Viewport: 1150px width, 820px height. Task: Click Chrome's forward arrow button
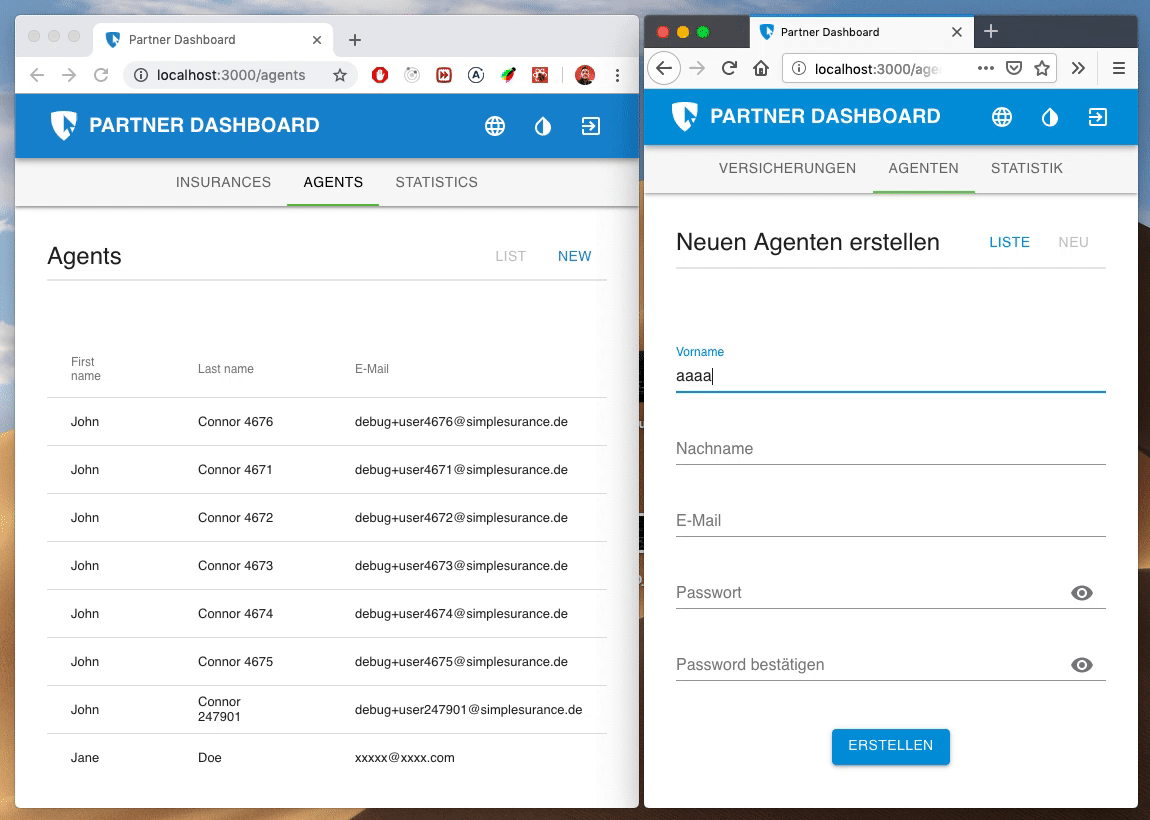coord(69,75)
